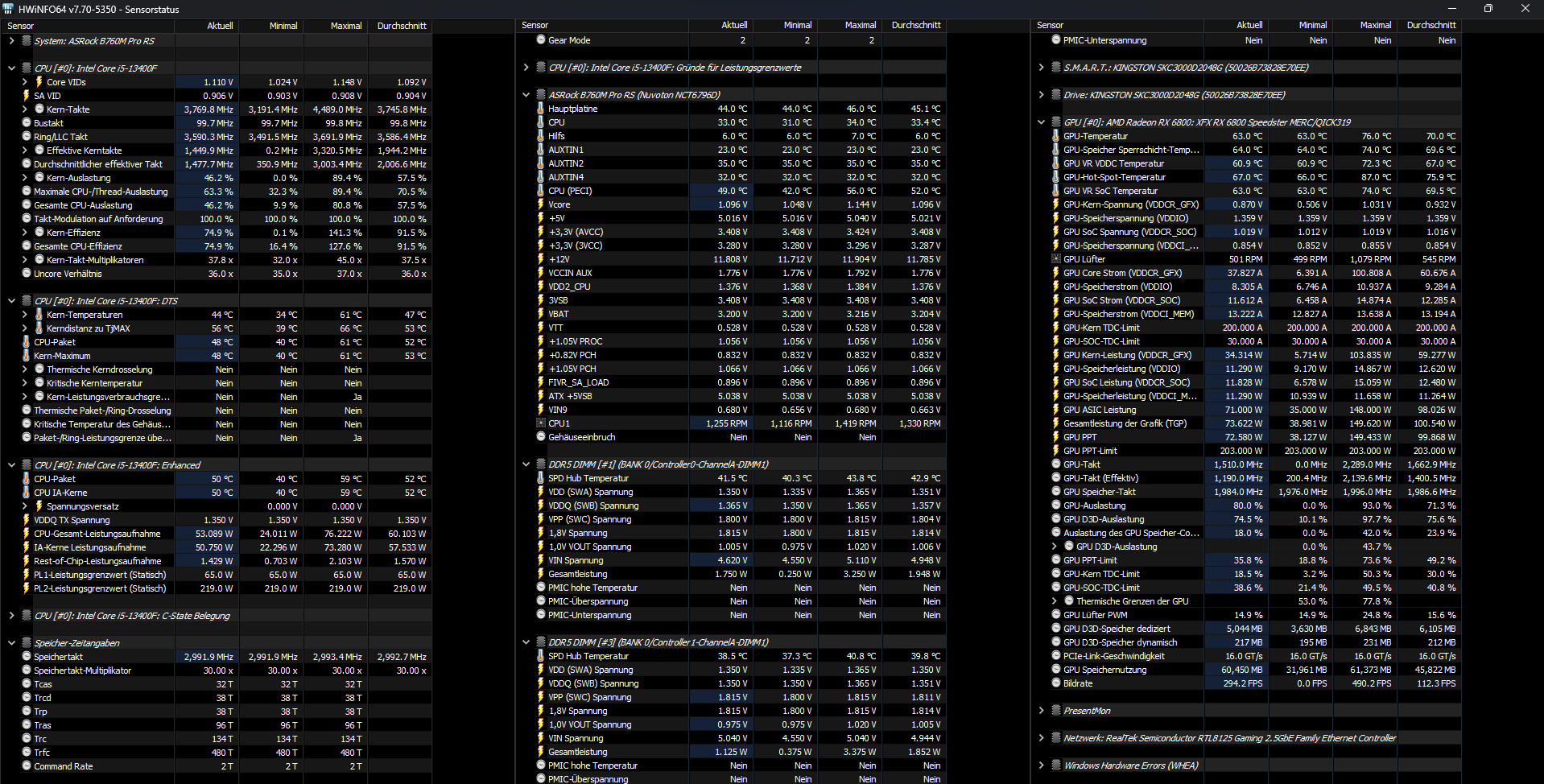
Task: Click the fan icon beside CPU1
Action: tap(541, 423)
